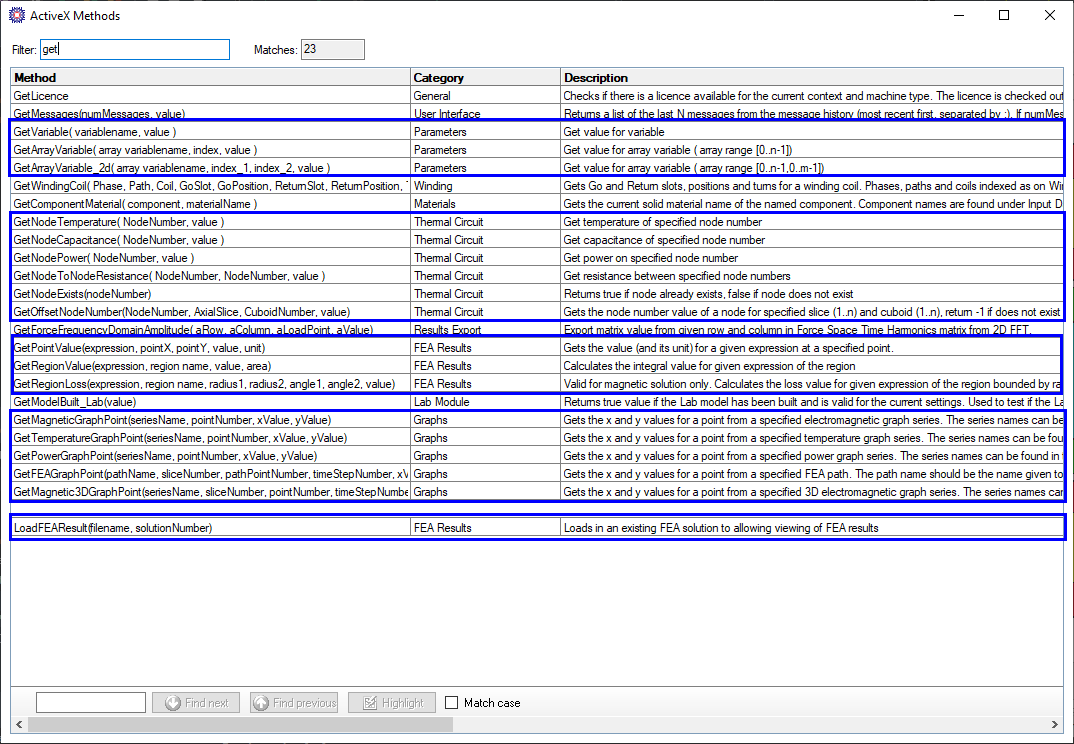Select the GetNodeToNodeResistance method row
The width and height of the screenshot is (1074, 744).
click(x=537, y=275)
